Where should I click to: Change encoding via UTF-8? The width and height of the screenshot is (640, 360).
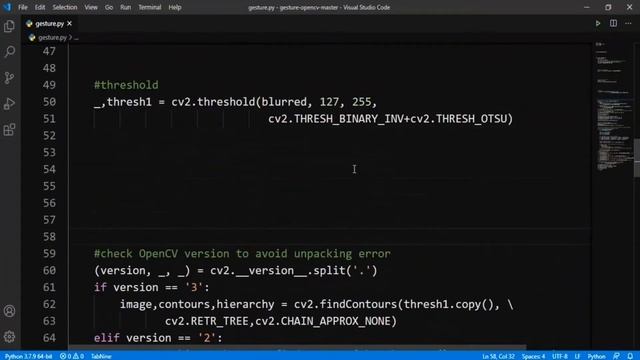click(560, 356)
